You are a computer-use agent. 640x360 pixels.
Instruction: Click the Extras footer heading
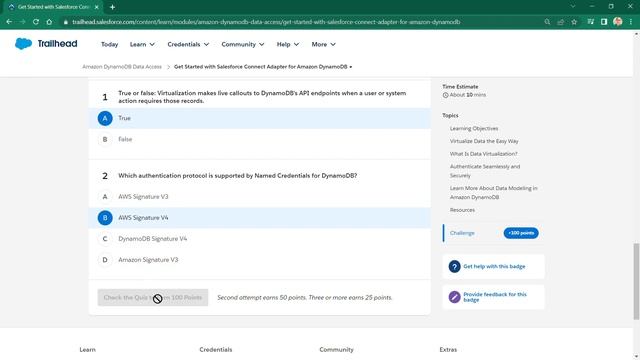(448, 350)
